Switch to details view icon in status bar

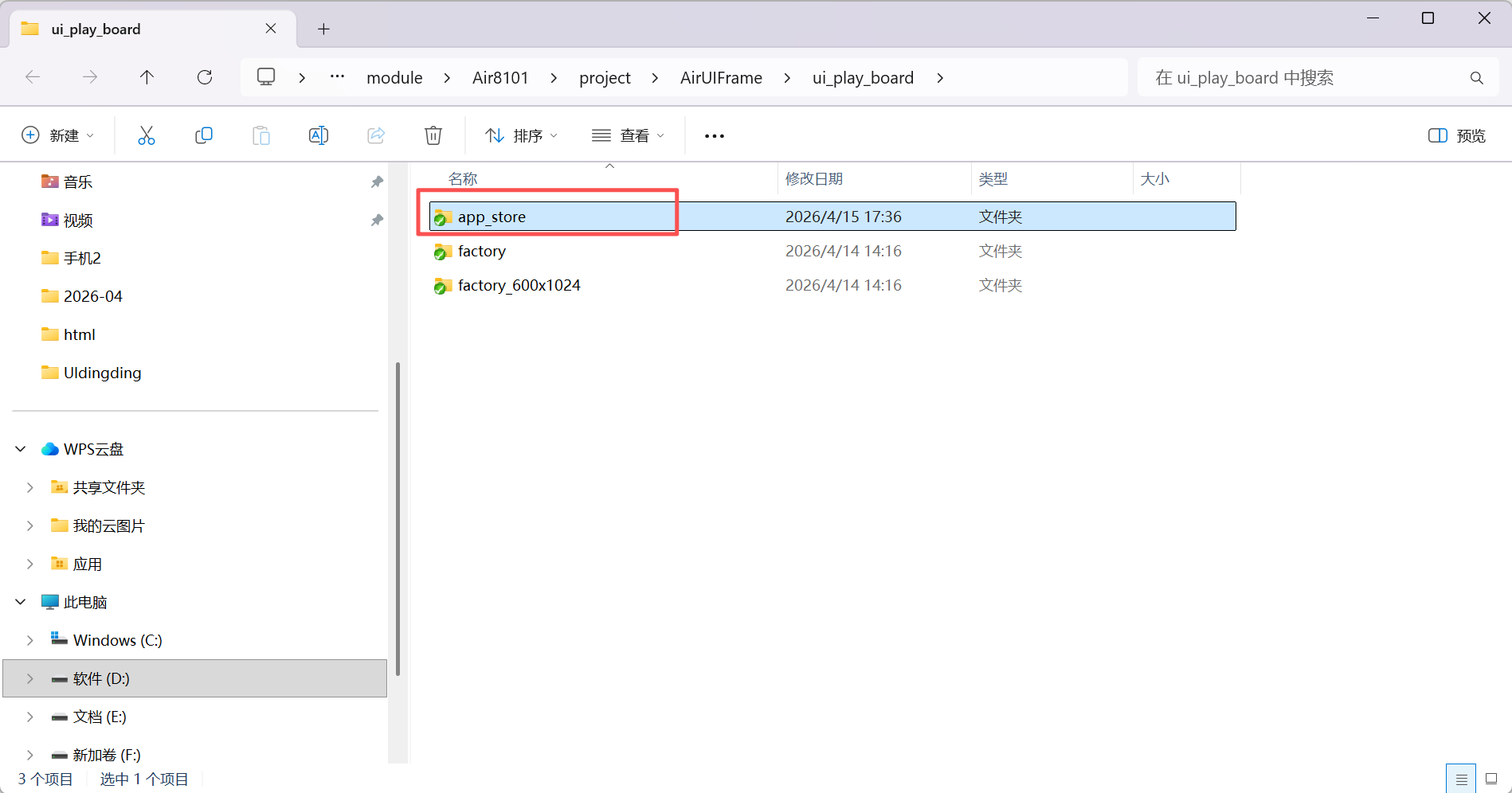pyautogui.click(x=1461, y=779)
